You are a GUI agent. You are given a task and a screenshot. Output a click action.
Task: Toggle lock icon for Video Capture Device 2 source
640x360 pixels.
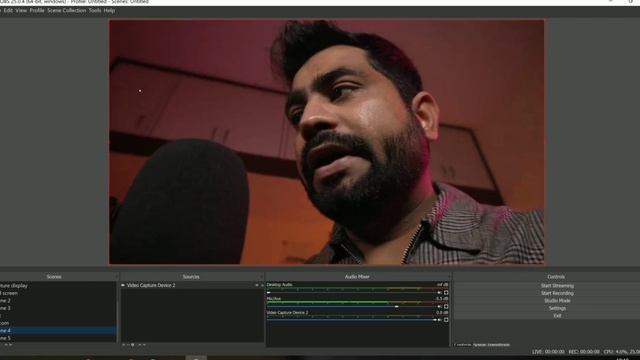(262, 285)
